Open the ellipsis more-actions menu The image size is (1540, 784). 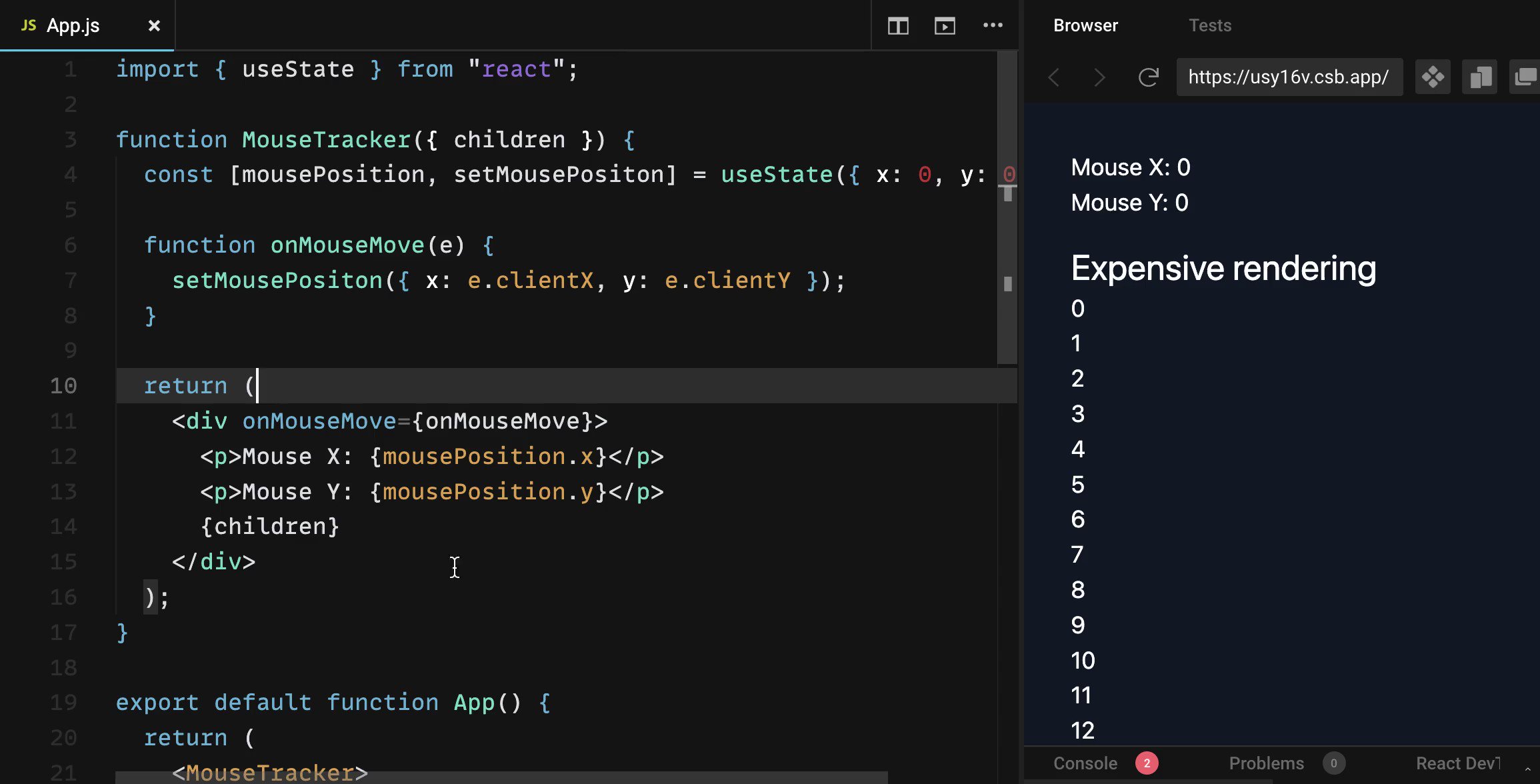(993, 25)
